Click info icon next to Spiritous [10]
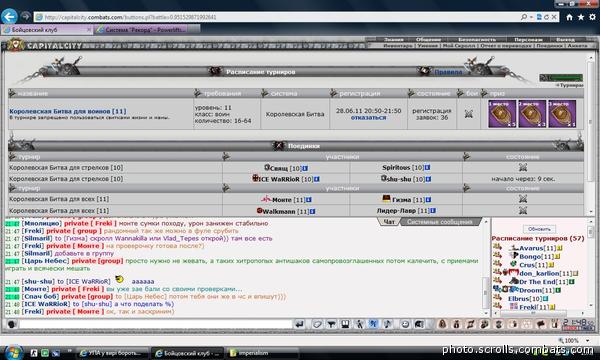Image resolution: width=600 pixels, height=360 pixels. pos(427,168)
